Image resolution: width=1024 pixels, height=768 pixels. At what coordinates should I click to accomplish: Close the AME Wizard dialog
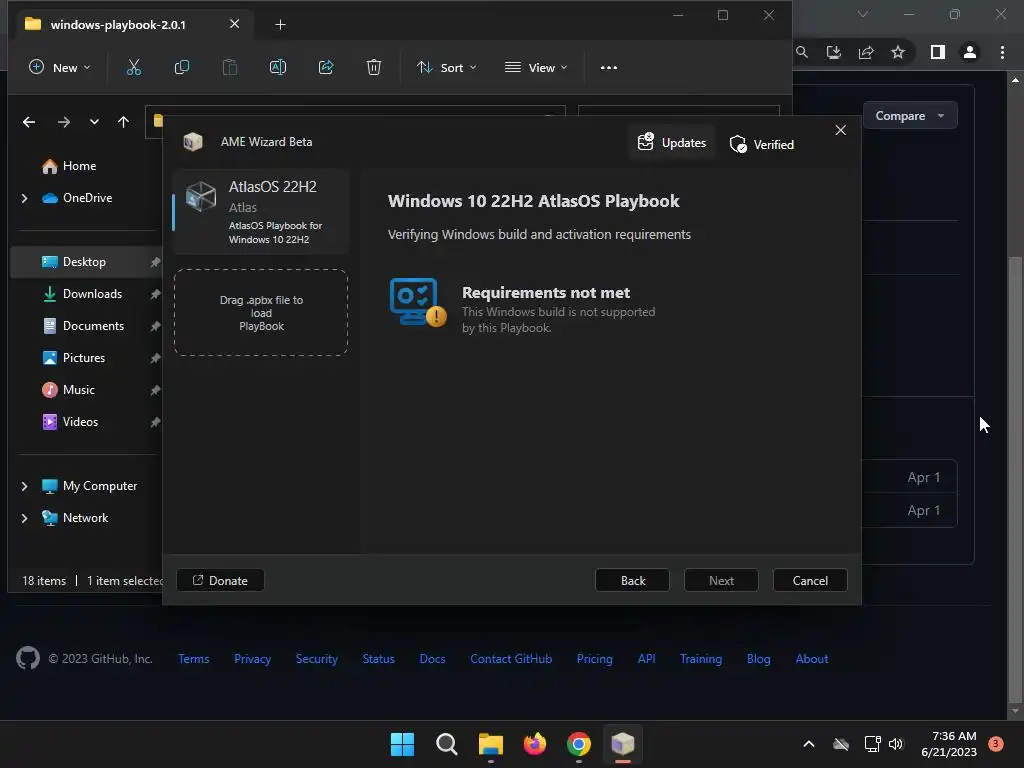pos(840,130)
